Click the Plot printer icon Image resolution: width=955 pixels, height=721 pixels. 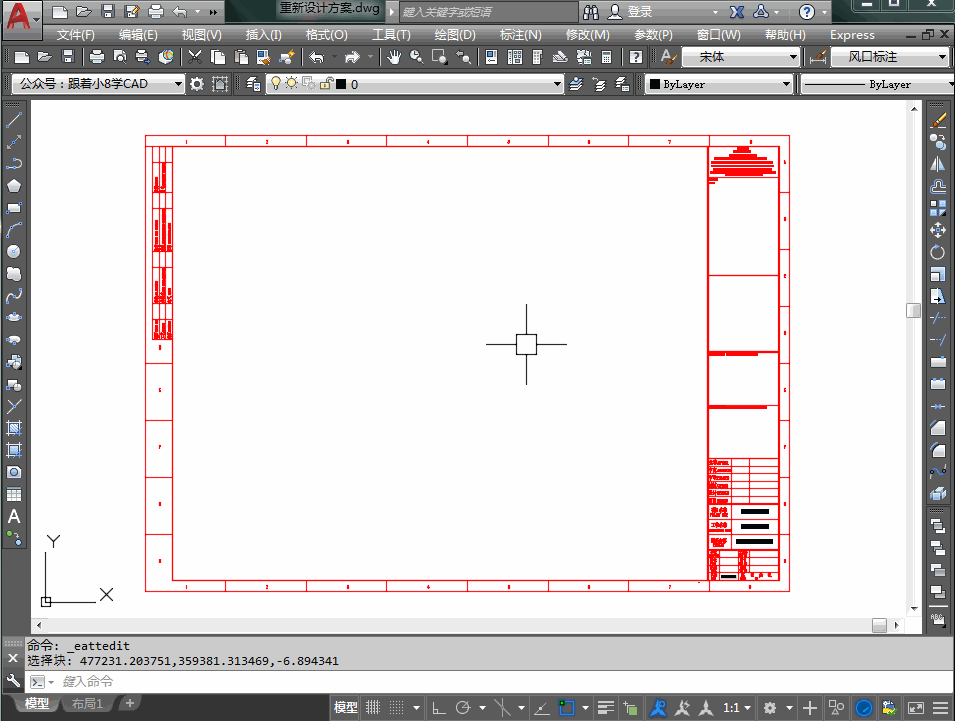point(96,57)
